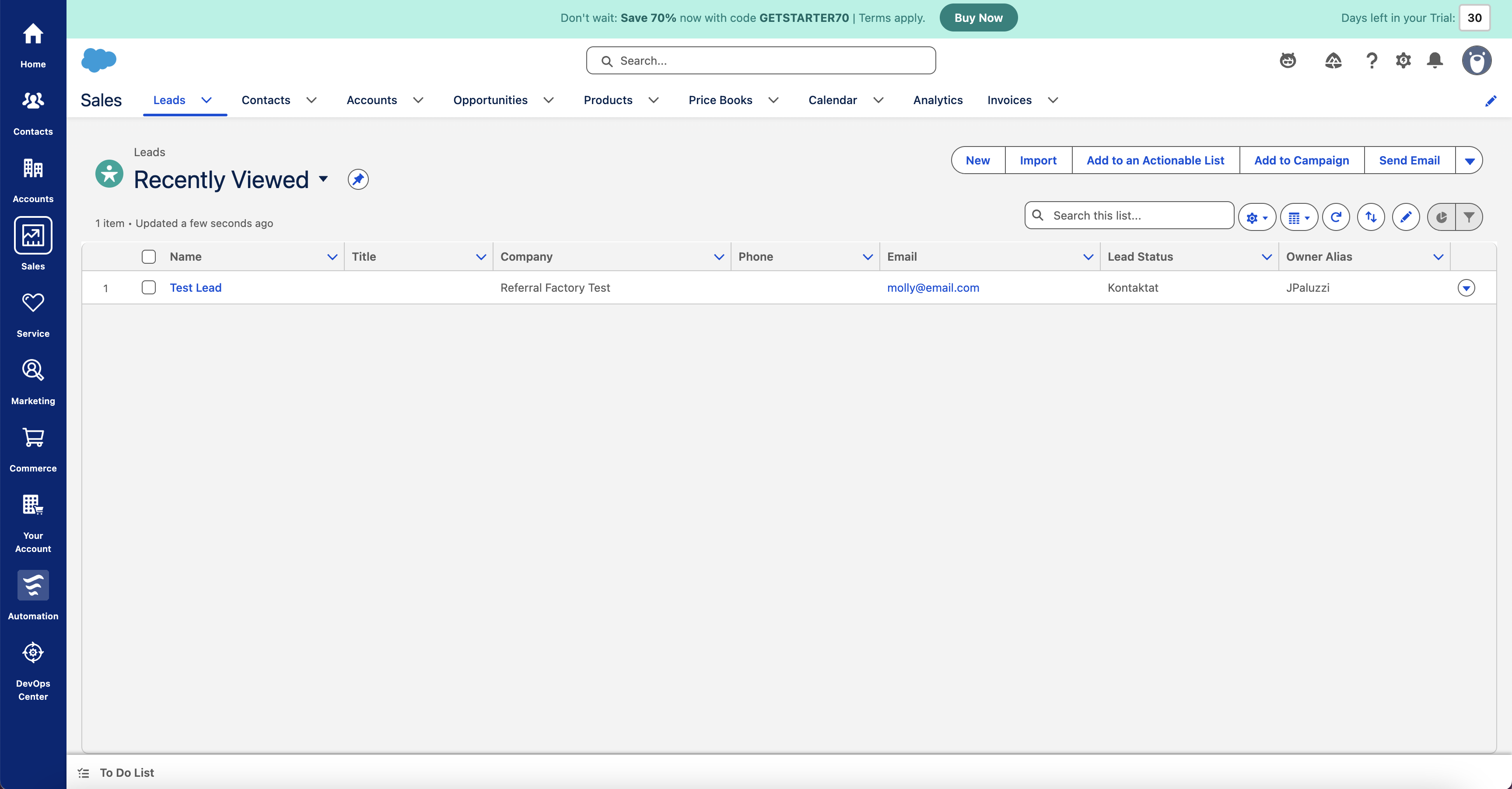Open the filters funnel panel
This screenshot has height=789, width=1512.
(x=1469, y=217)
